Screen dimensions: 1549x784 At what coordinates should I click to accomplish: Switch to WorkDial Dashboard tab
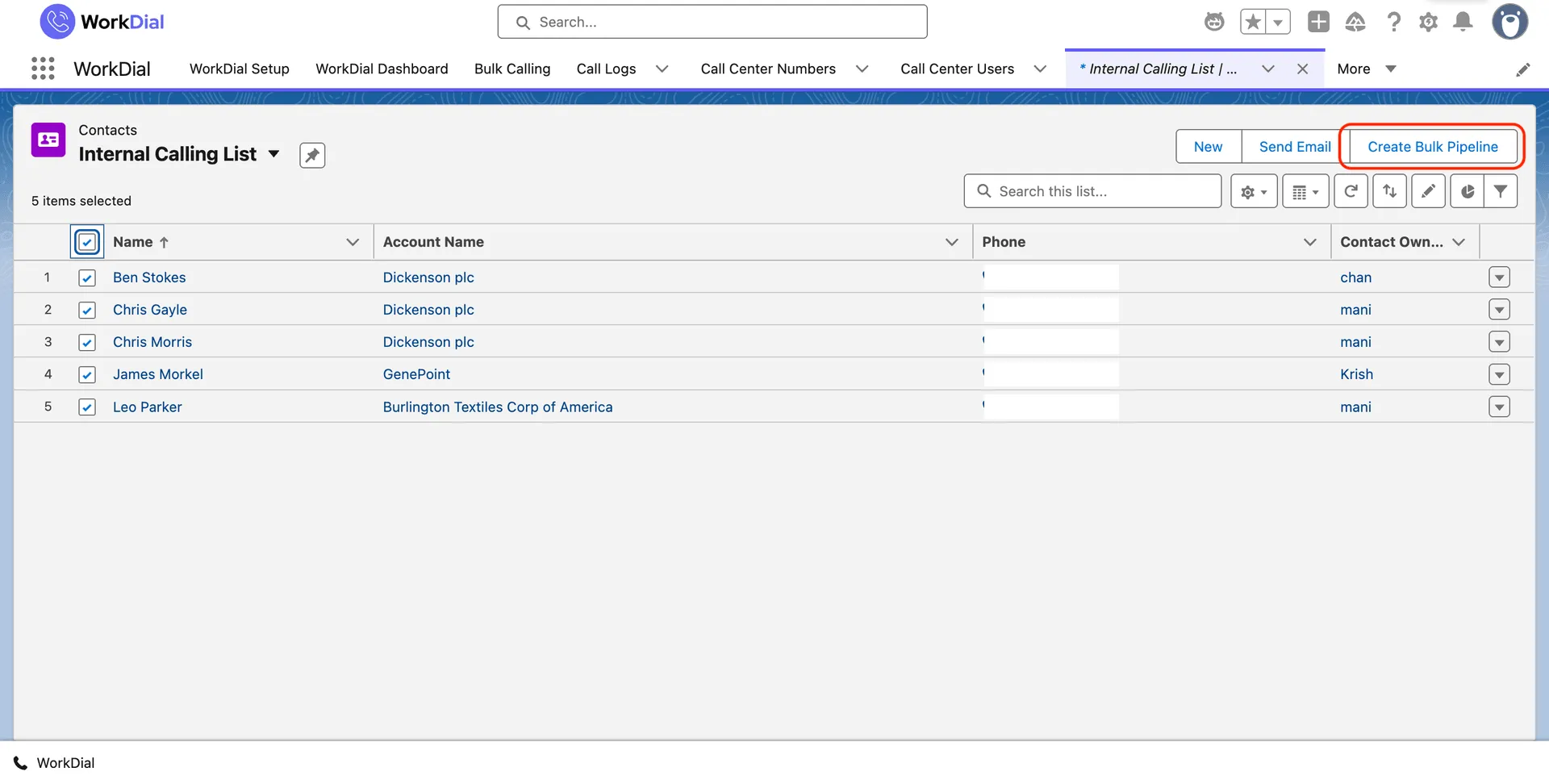382,69
